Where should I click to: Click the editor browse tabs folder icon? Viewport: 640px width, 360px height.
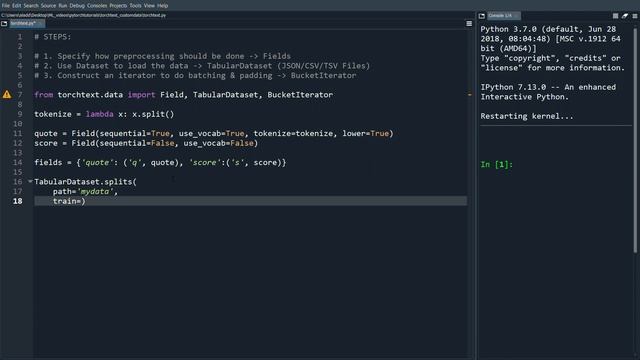tap(4, 24)
